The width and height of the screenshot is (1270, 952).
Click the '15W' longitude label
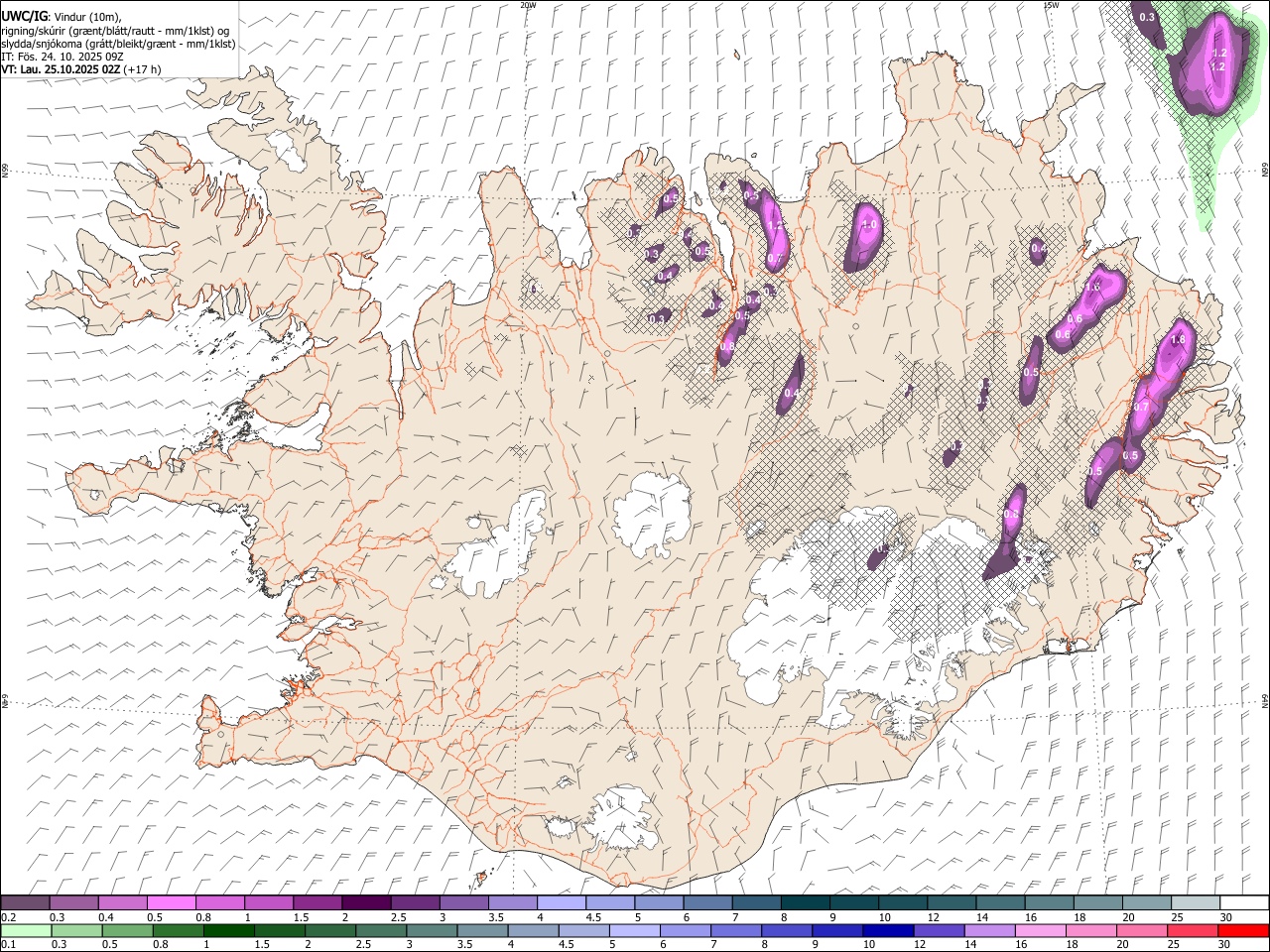(x=1051, y=5)
